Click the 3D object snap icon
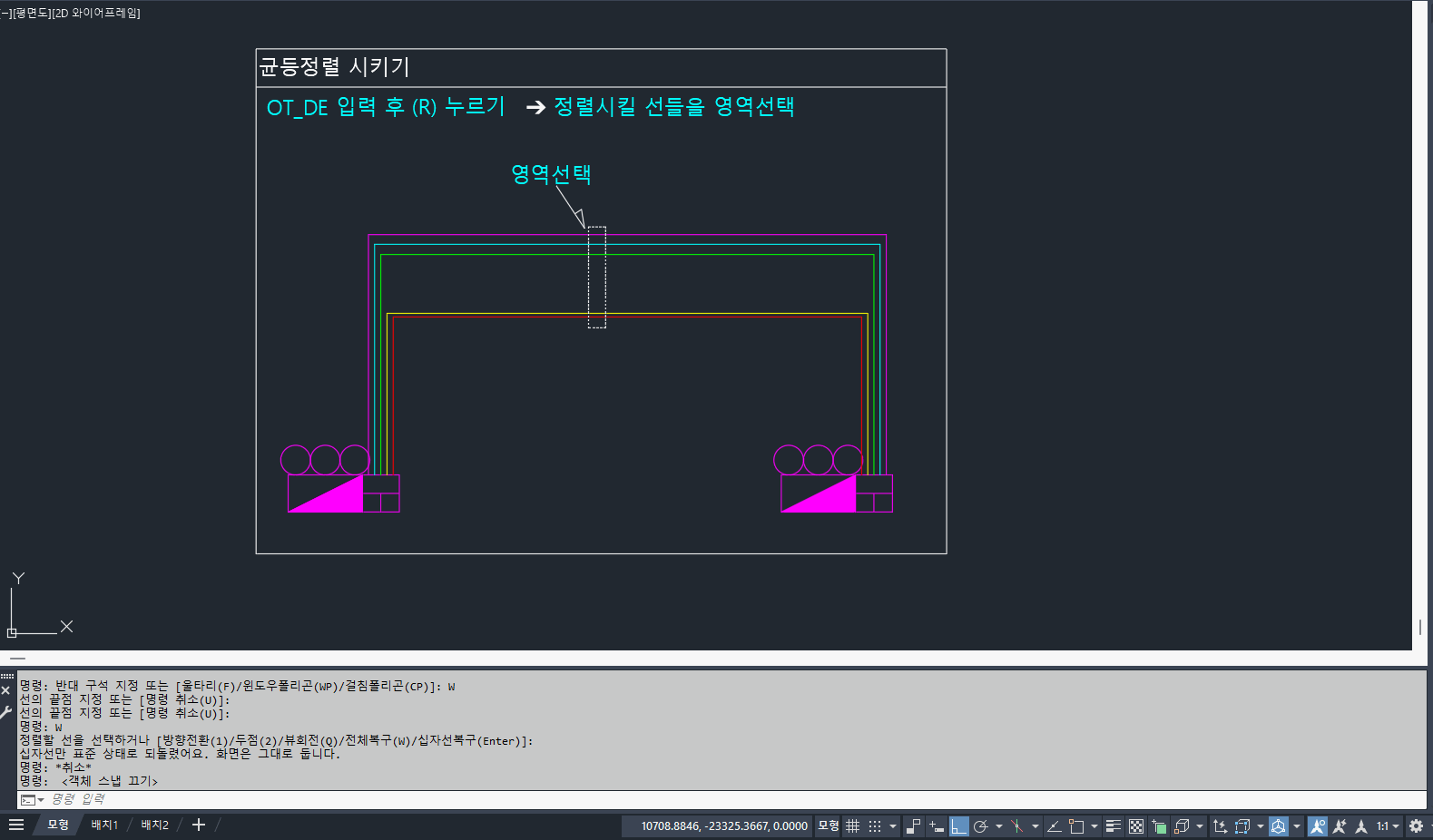Viewport: 1433px width, 840px height. point(1182,826)
